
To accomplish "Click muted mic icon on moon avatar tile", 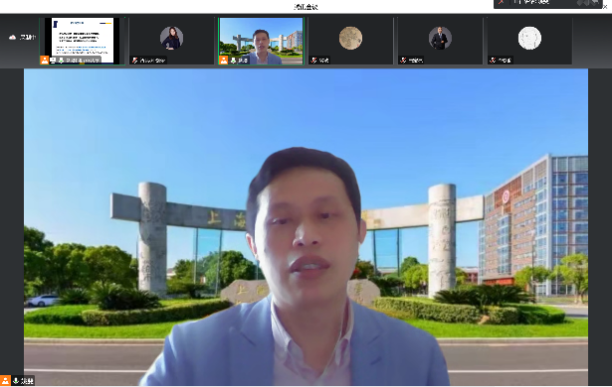I will pyautogui.click(x=313, y=60).
